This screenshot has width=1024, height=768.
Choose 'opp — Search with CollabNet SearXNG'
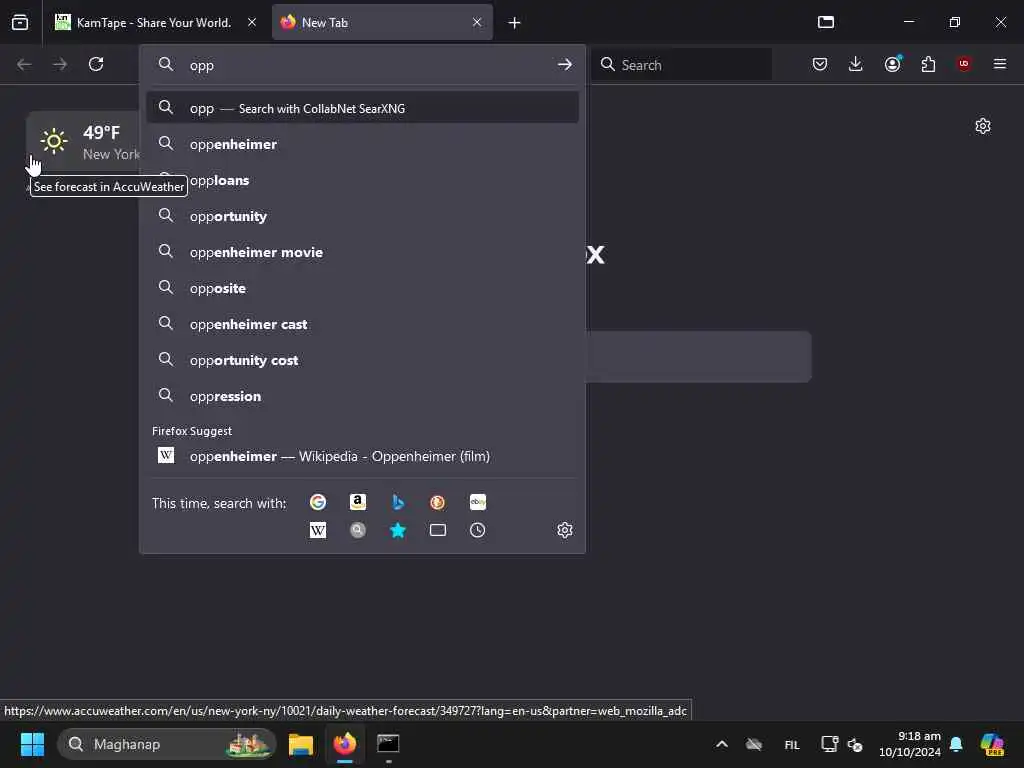362,108
